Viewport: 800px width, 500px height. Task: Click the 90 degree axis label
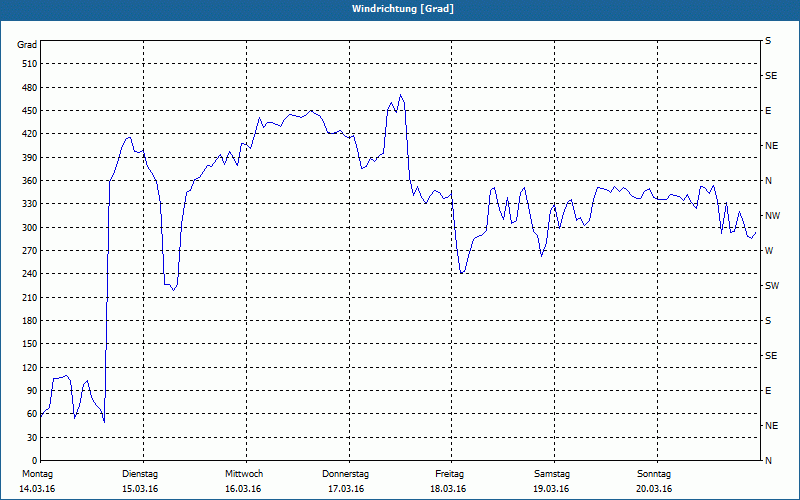tap(32, 391)
